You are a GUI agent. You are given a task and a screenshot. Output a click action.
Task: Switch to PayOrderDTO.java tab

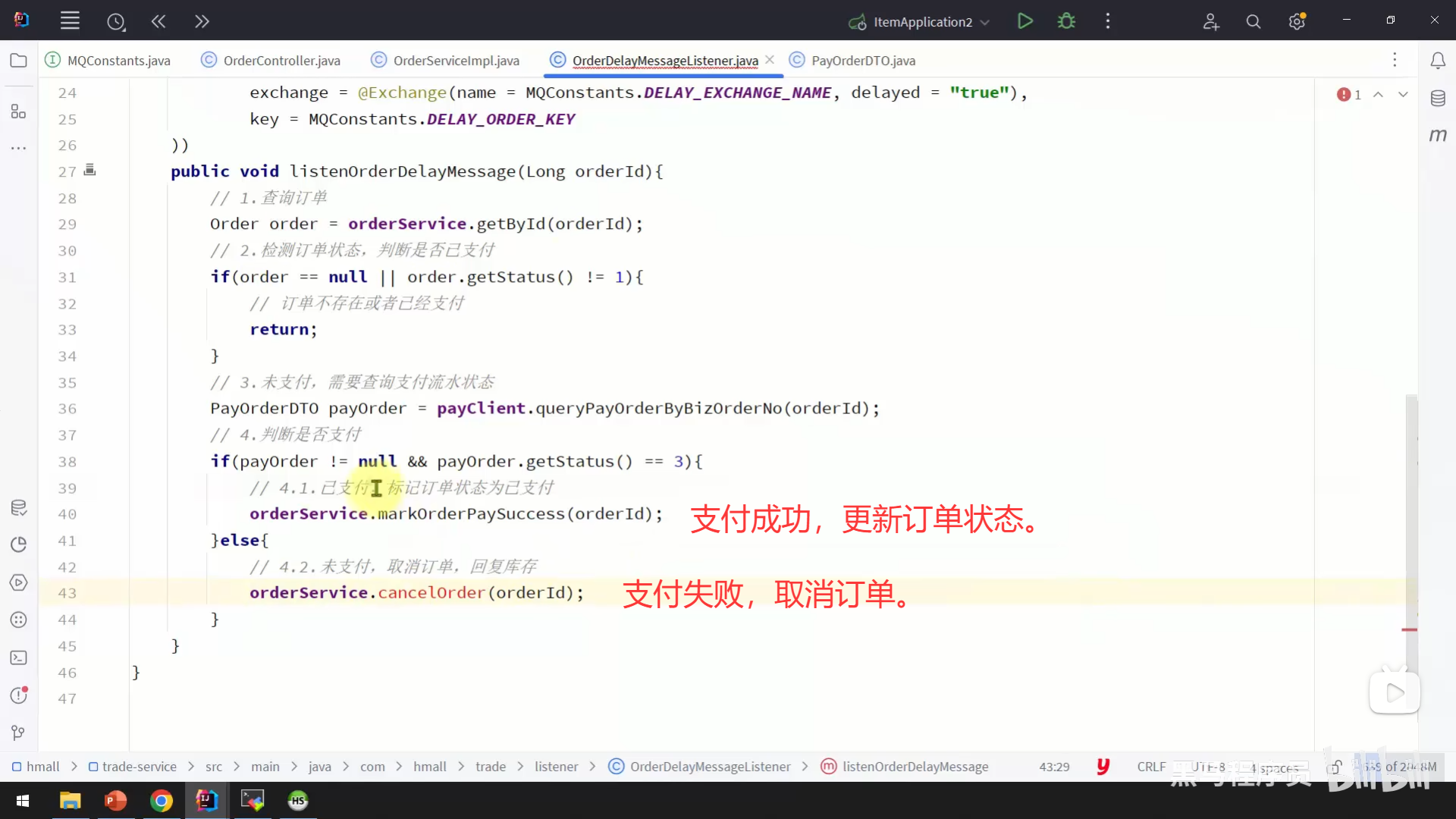click(x=862, y=61)
